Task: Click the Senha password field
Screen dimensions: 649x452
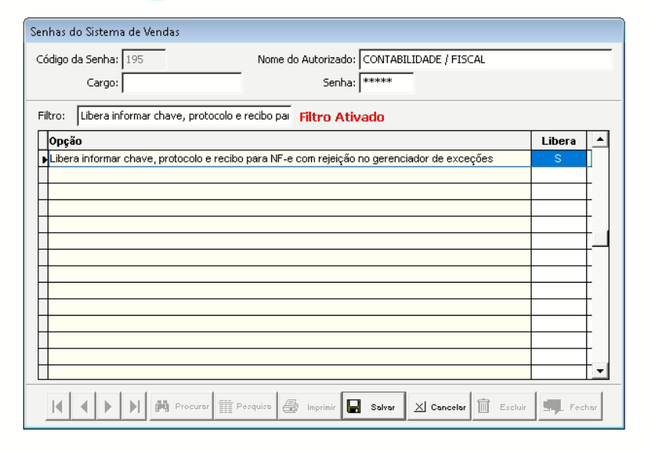Action: [x=385, y=83]
